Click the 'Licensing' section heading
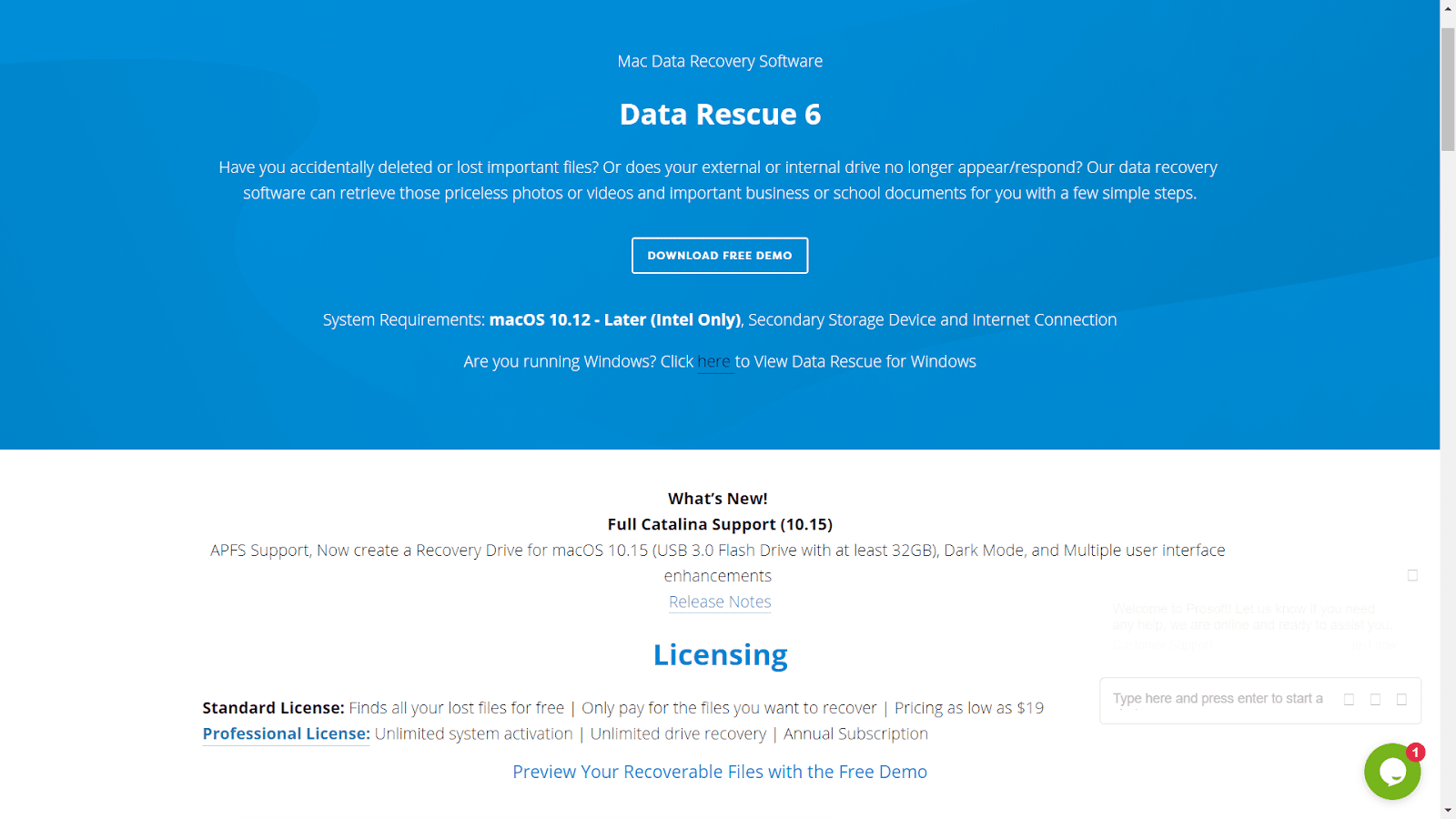 pos(720,655)
